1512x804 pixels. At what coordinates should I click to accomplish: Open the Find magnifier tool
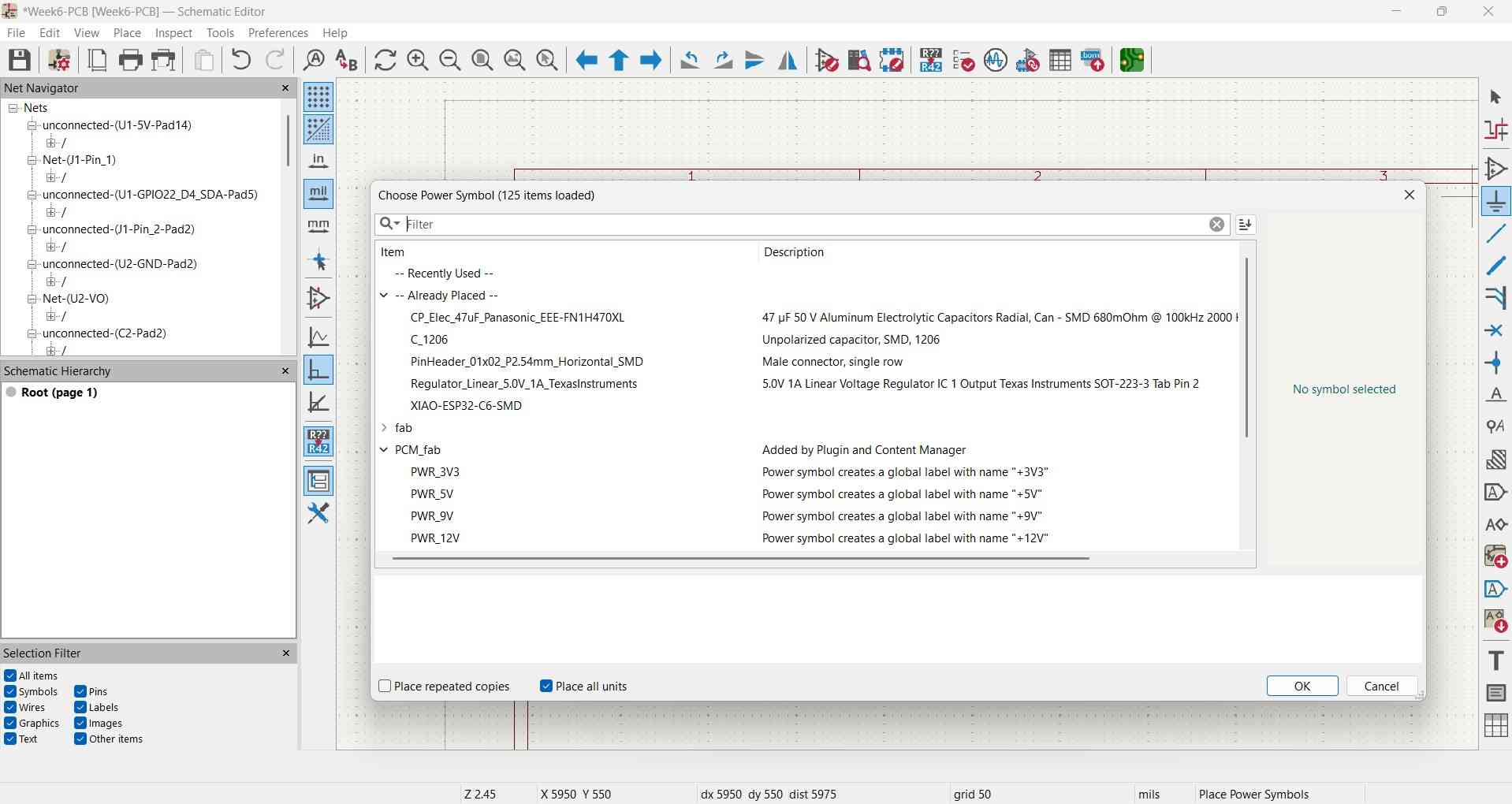314,60
